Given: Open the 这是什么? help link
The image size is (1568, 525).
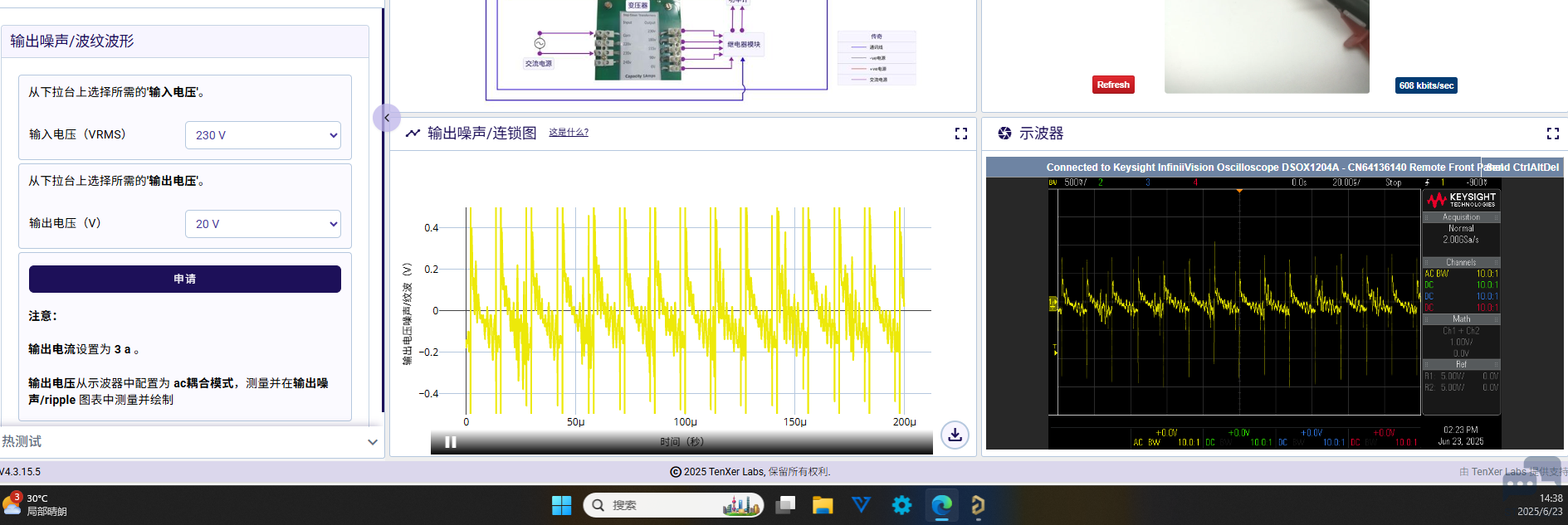Looking at the screenshot, I should (x=569, y=133).
